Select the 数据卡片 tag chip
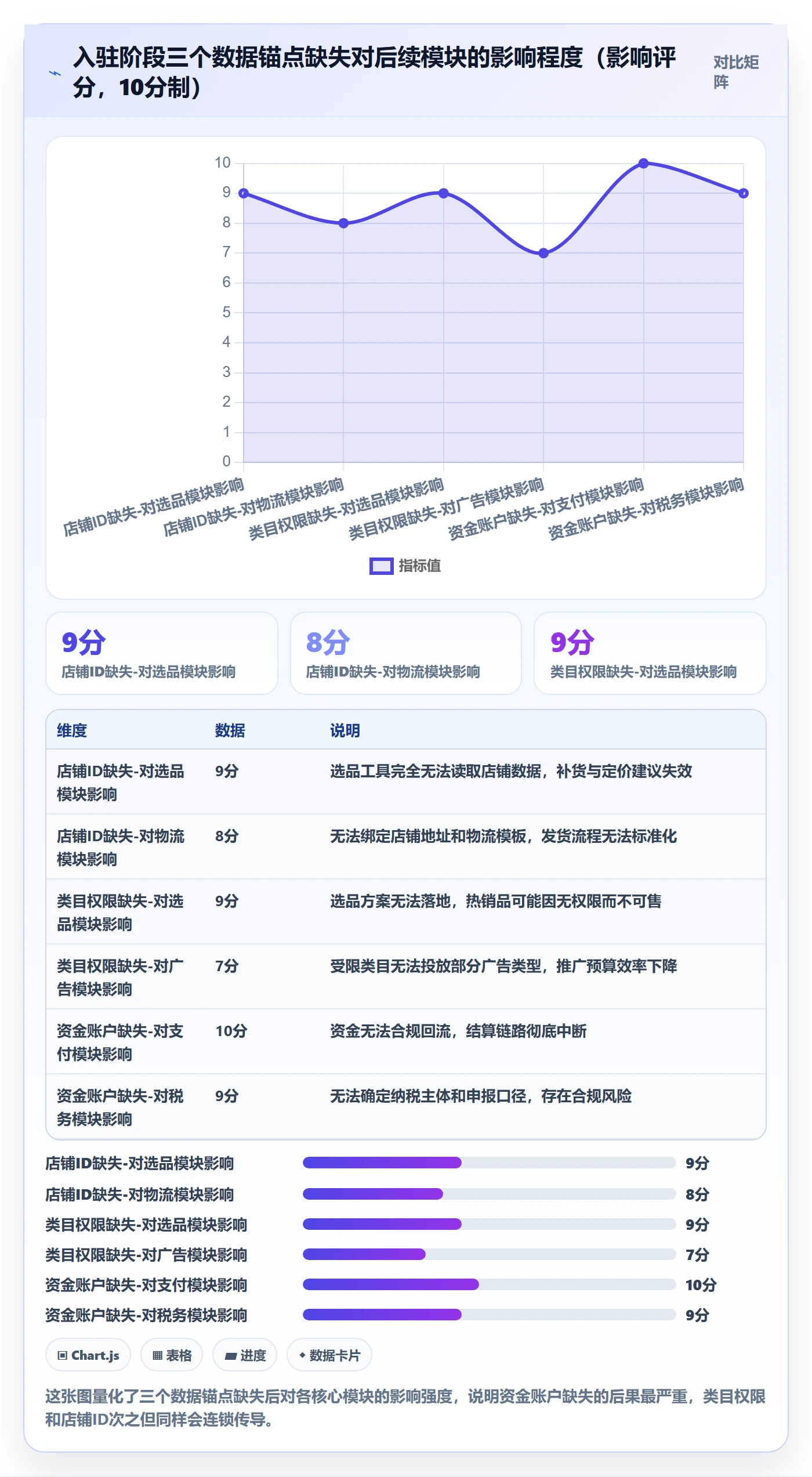812x1477 pixels. click(x=329, y=1355)
